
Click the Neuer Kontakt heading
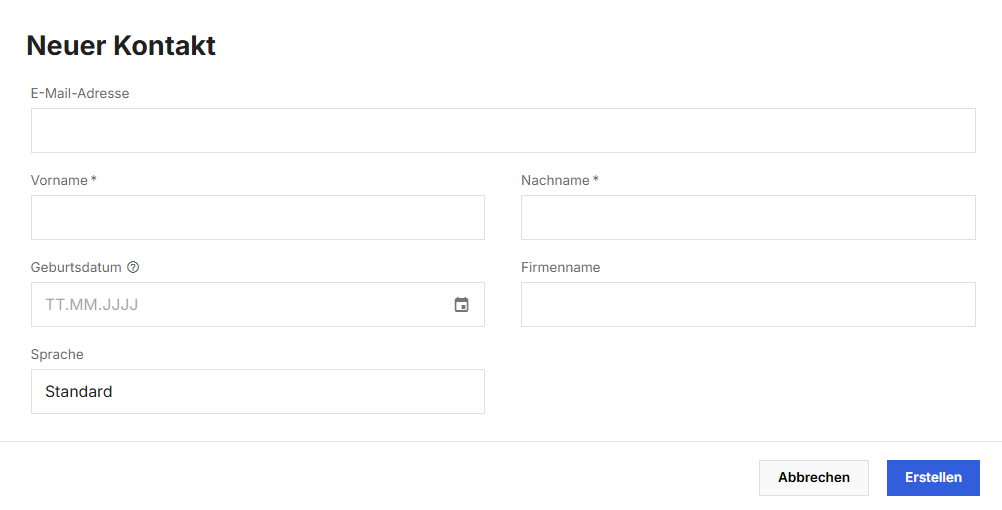point(121,45)
